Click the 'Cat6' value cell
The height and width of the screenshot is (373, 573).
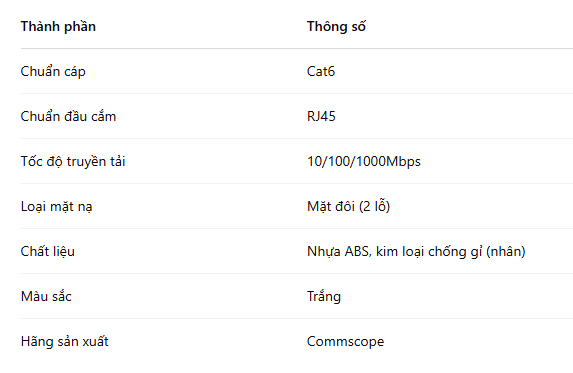320,71
